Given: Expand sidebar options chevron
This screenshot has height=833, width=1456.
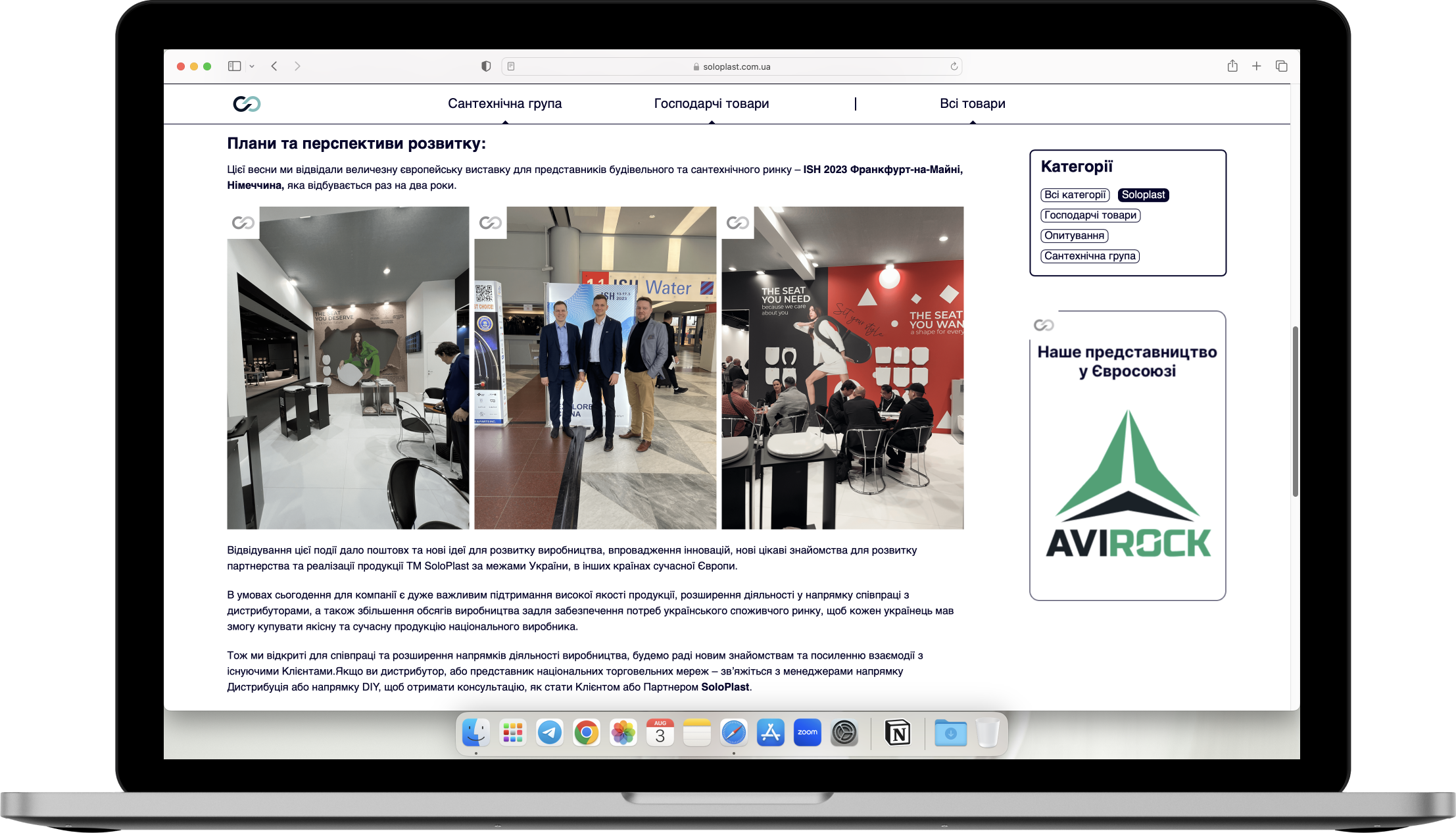Looking at the screenshot, I should 252,66.
